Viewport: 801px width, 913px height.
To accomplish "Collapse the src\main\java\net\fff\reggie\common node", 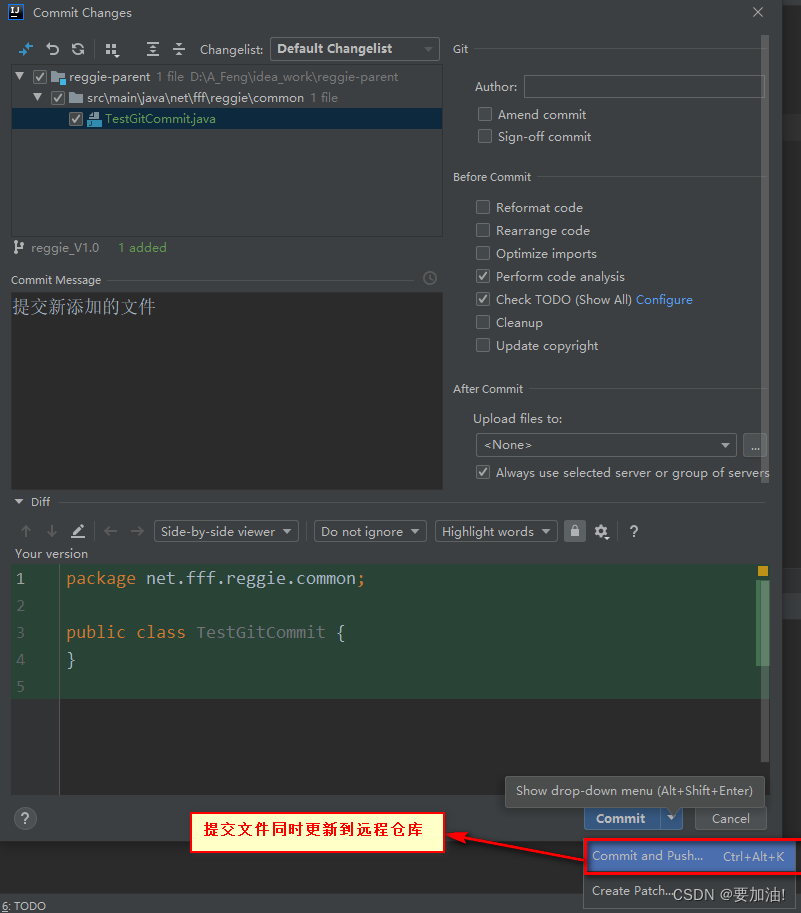I will 38,97.
